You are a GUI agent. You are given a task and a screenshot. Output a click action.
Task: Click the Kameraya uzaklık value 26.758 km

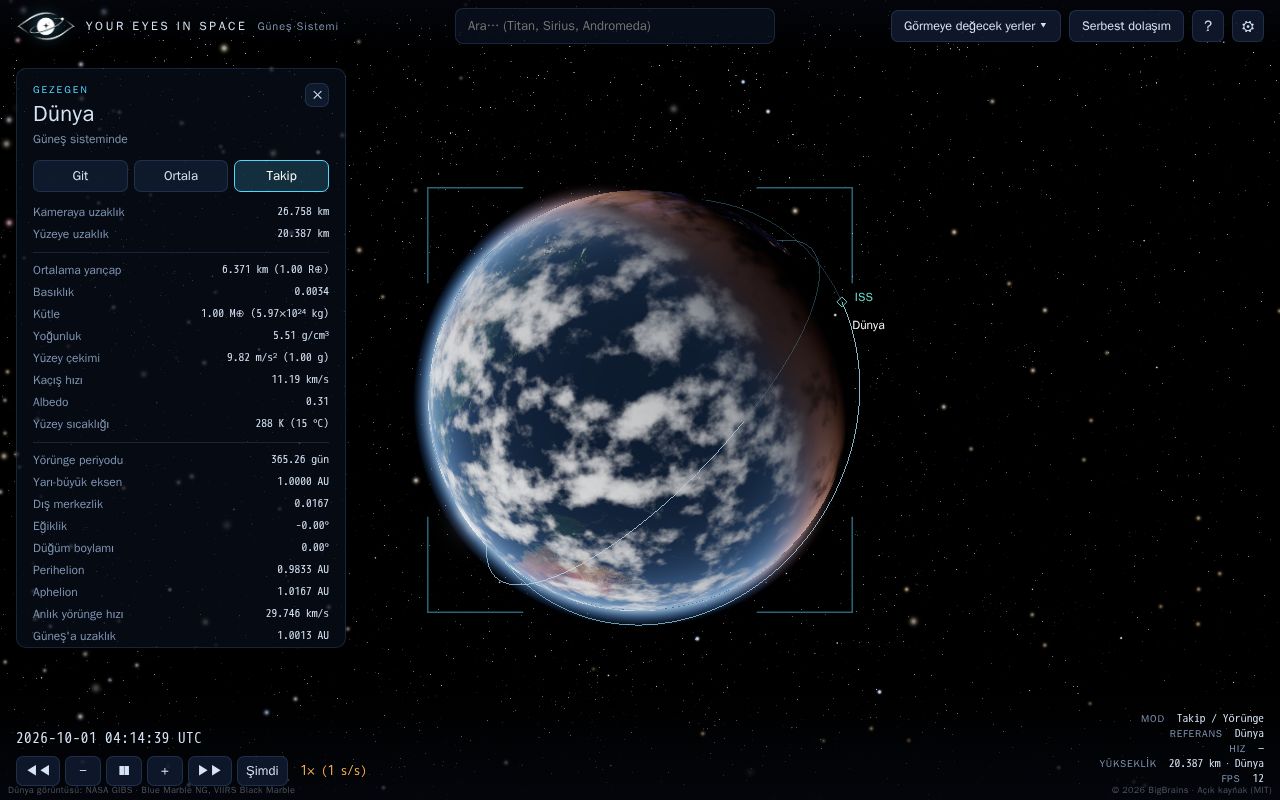[303, 212]
